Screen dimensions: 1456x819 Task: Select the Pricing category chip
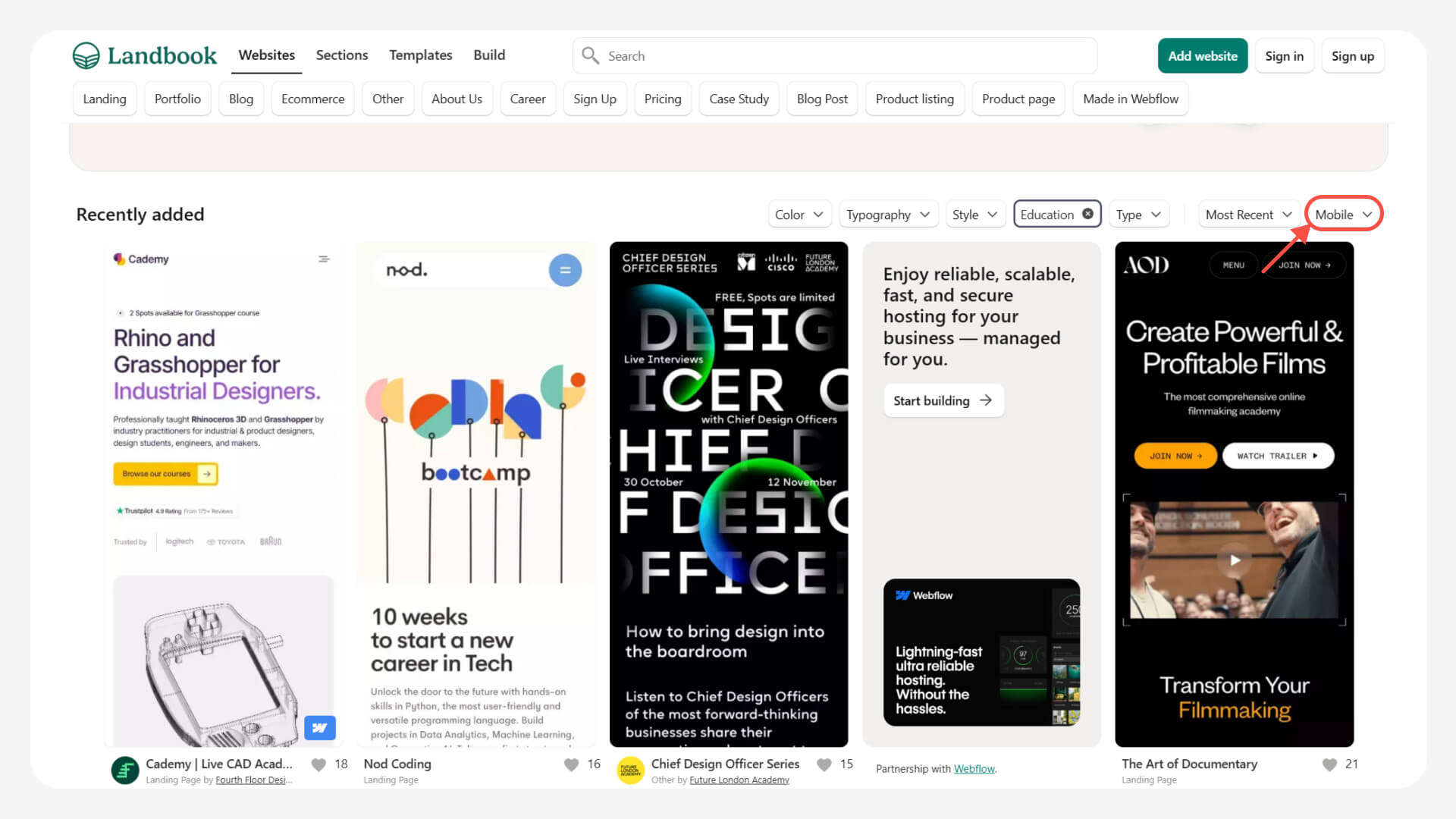tap(663, 99)
